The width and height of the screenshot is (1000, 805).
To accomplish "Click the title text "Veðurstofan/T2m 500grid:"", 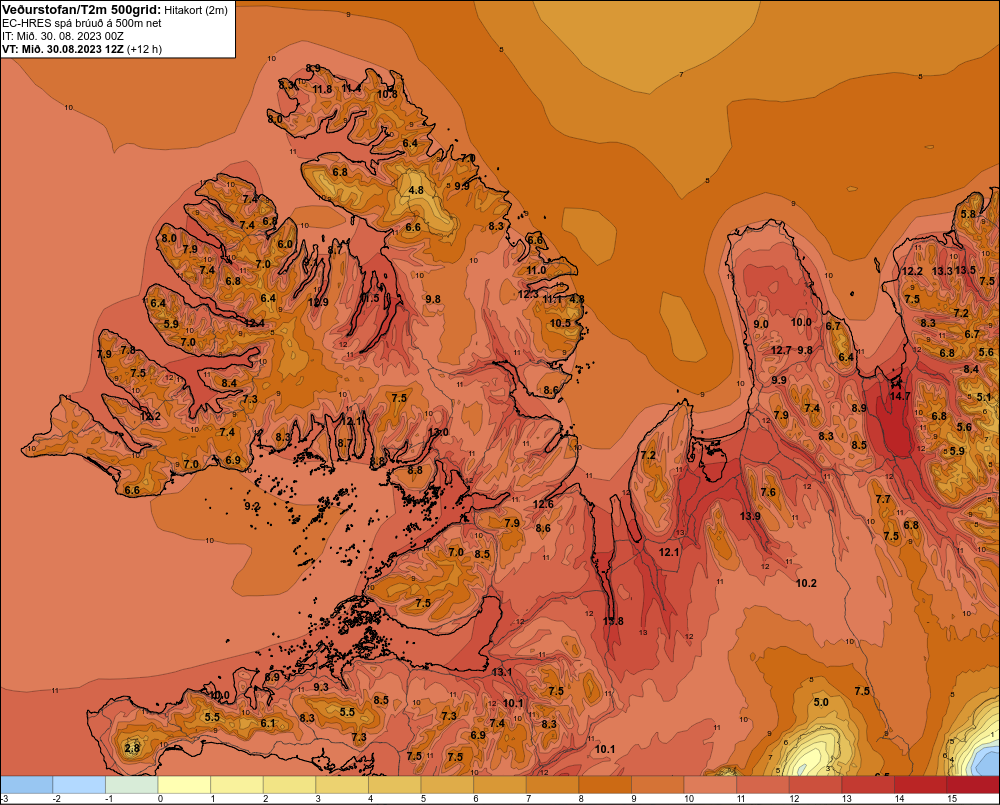I will coord(82,10).
